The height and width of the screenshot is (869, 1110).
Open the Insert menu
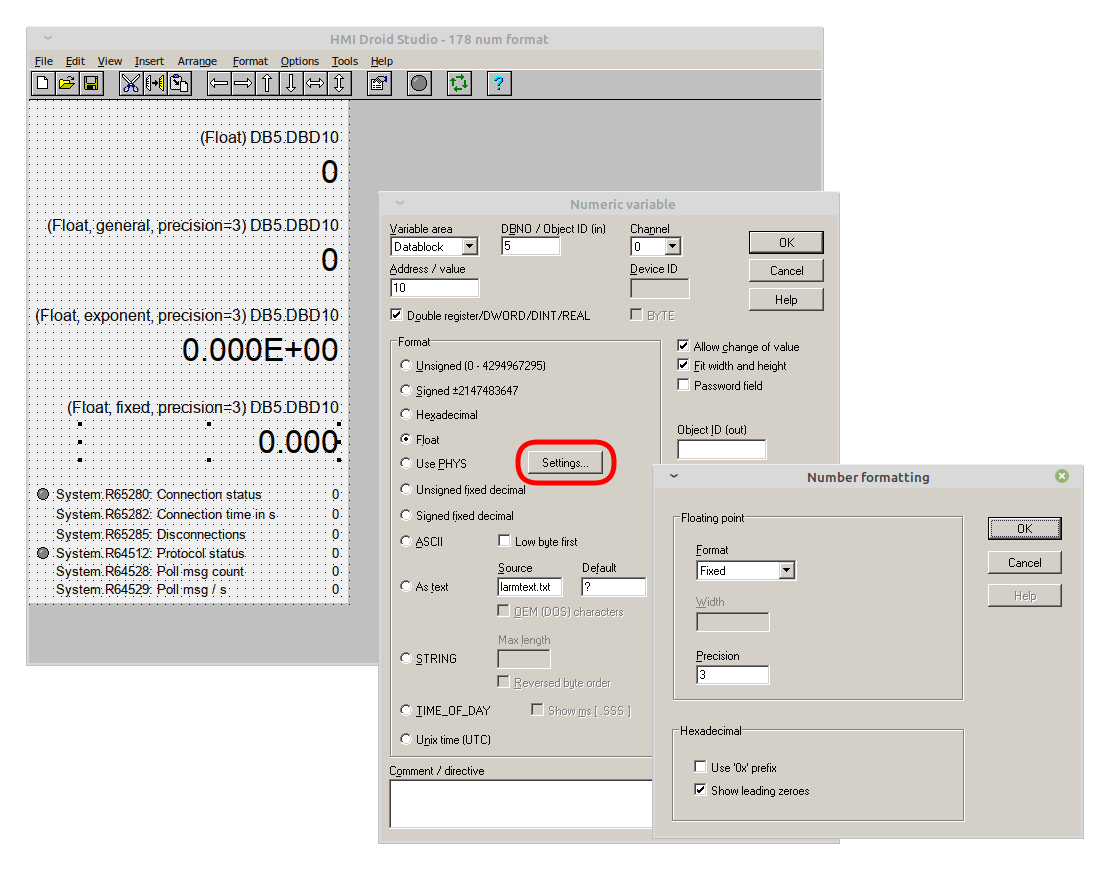(149, 61)
